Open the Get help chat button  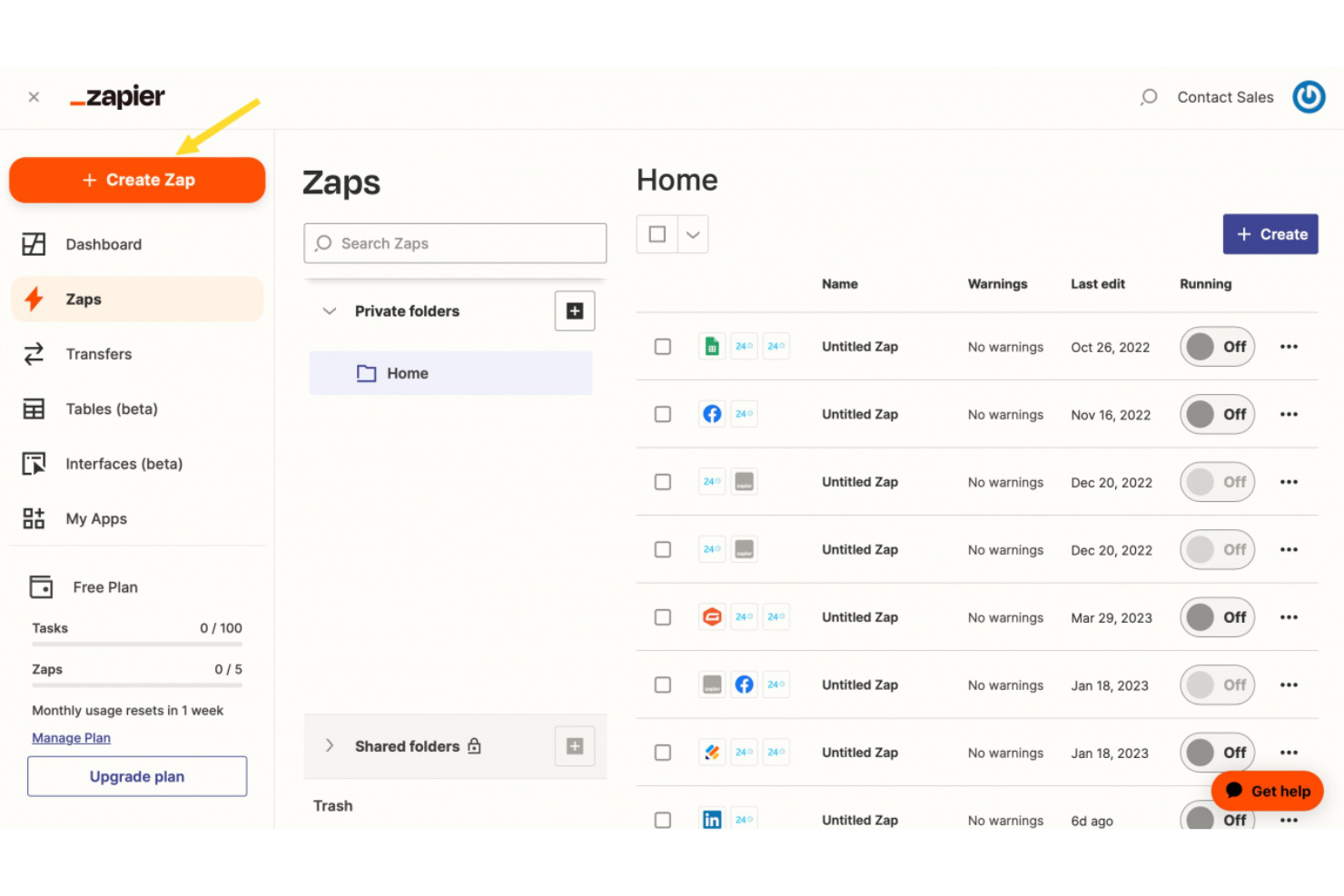point(1267,791)
